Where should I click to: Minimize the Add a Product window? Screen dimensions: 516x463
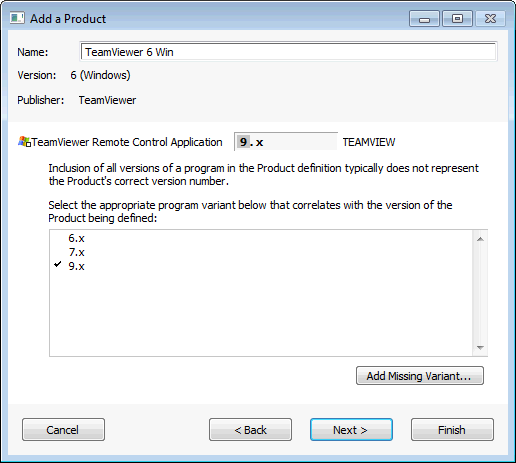click(424, 19)
